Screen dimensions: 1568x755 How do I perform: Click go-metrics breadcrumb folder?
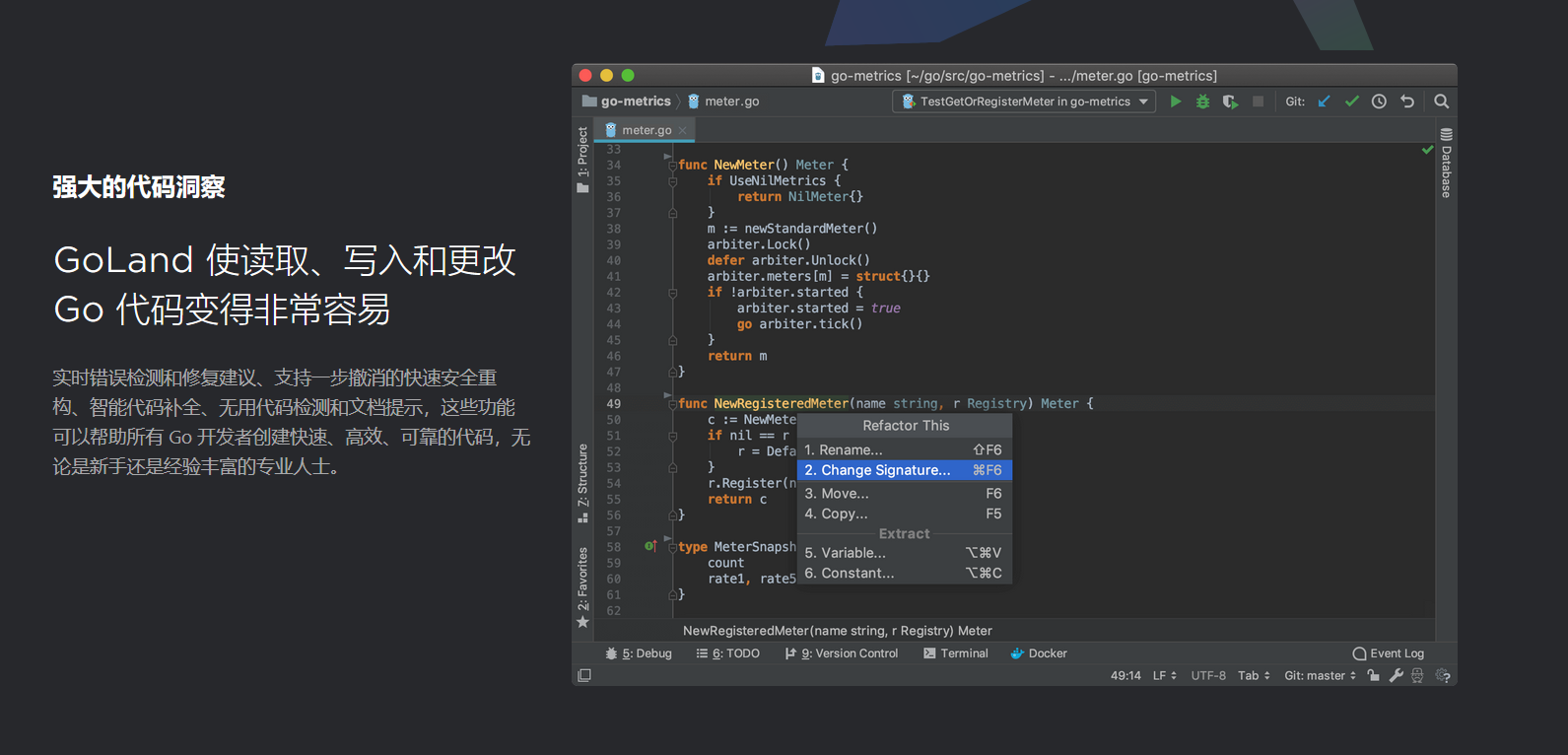click(627, 102)
